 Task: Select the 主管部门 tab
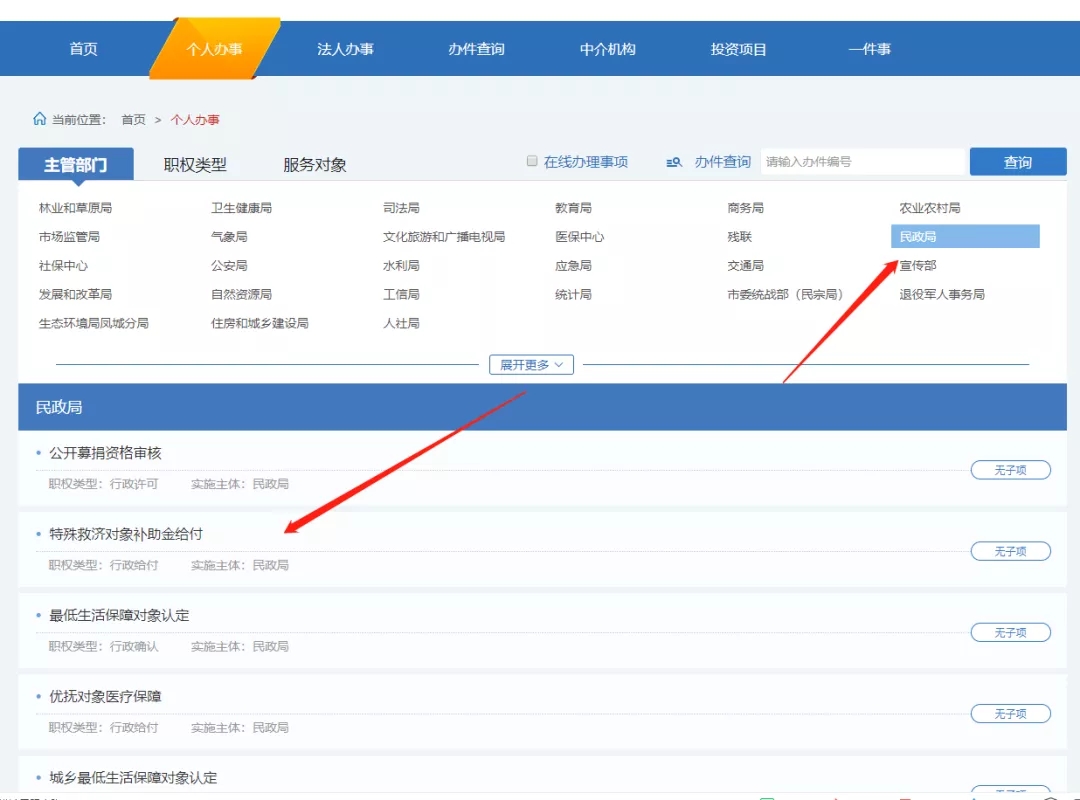point(77,163)
